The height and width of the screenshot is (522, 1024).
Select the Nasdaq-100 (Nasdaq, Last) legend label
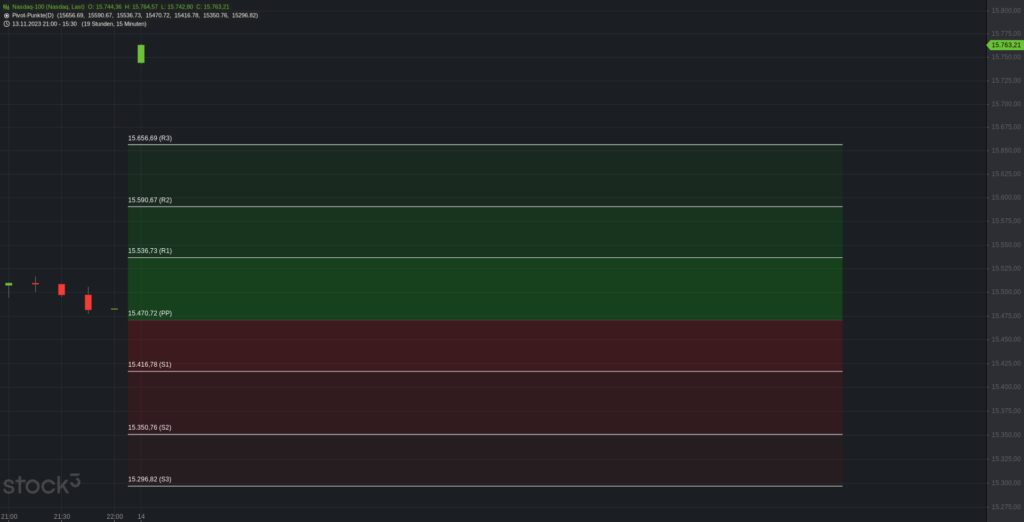point(48,7)
